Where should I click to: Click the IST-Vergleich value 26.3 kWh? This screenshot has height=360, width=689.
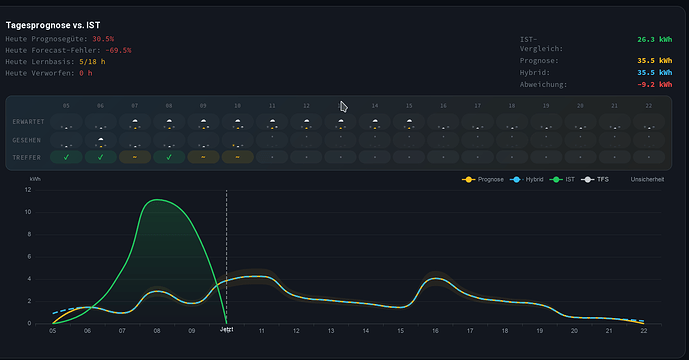655,39
